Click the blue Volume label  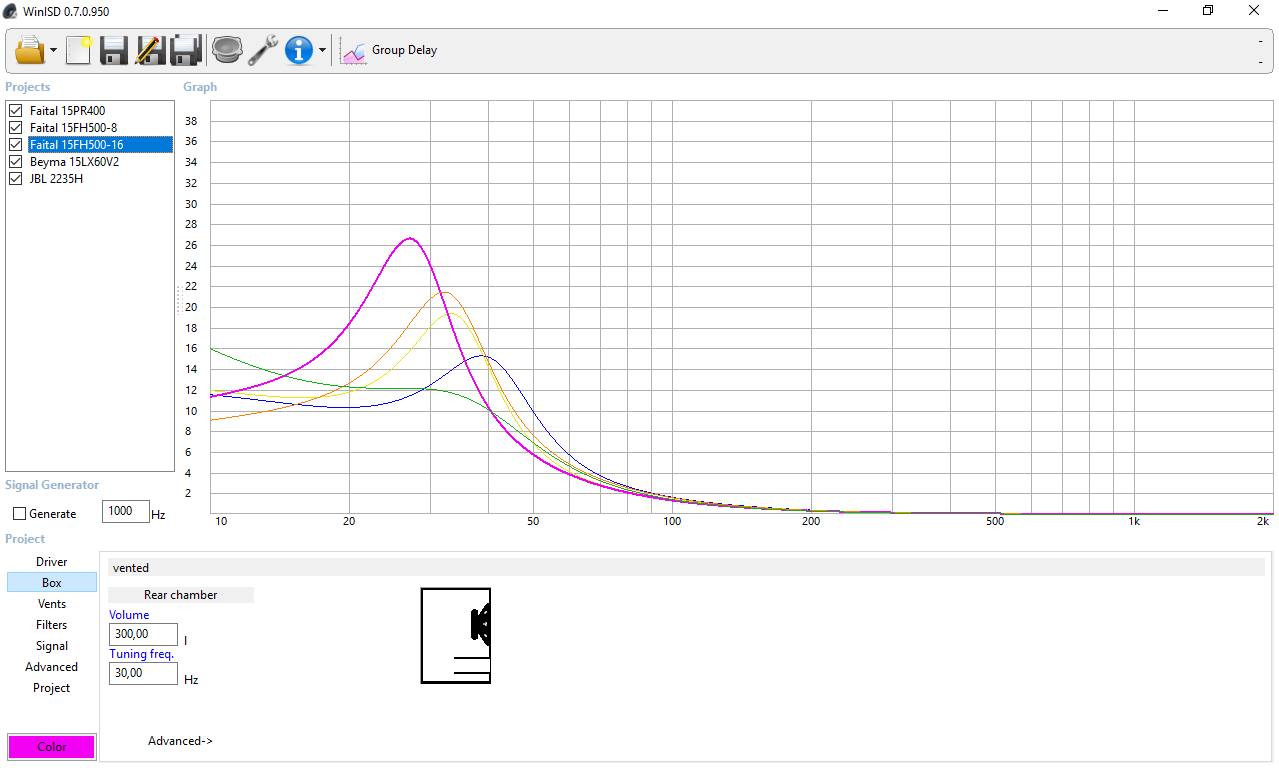pos(129,615)
